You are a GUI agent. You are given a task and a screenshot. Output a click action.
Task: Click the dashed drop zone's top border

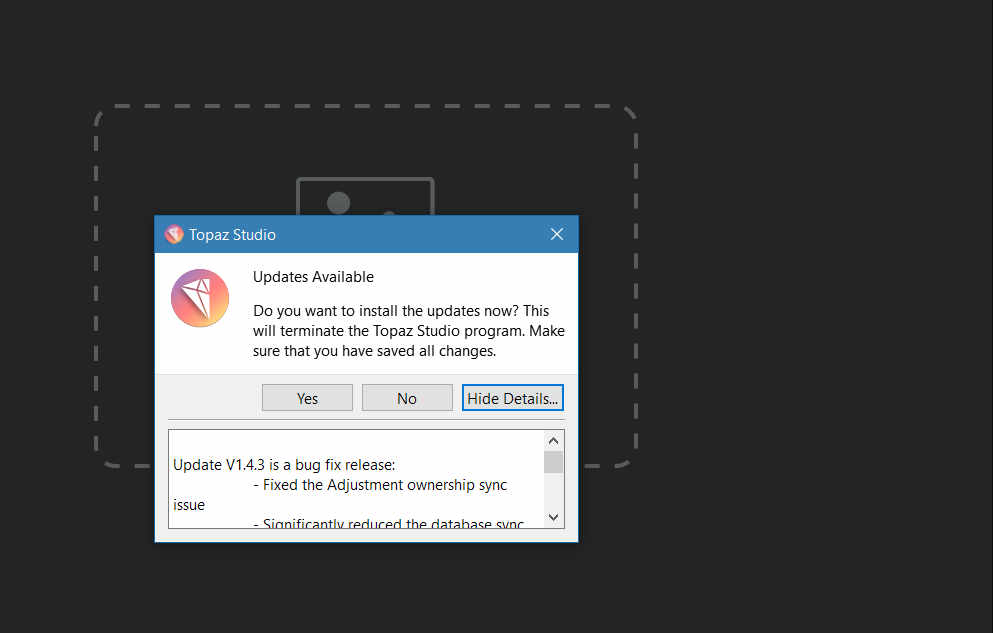click(x=365, y=106)
